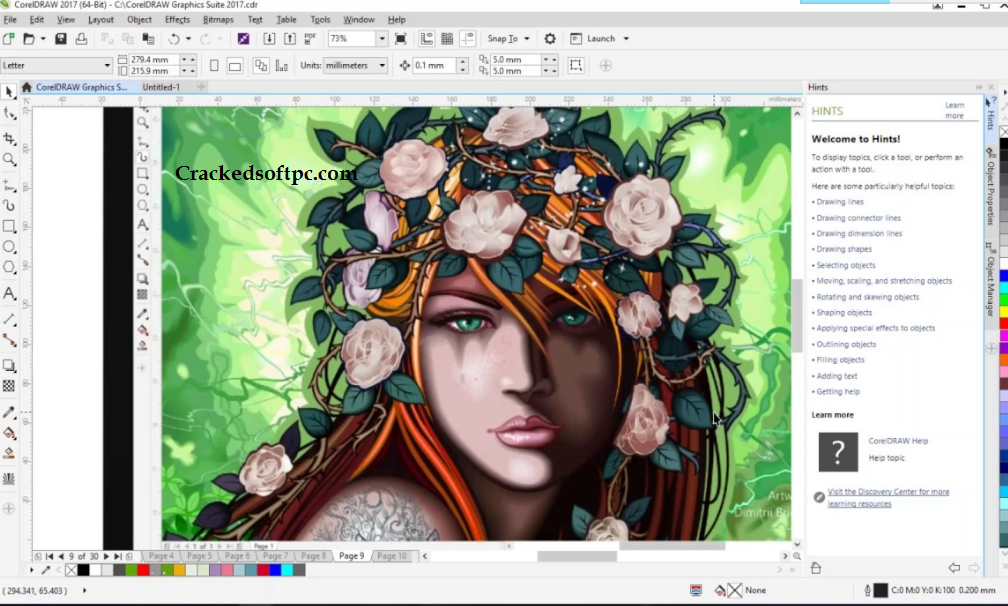Click the Paste icon in toolbar

click(x=148, y=39)
